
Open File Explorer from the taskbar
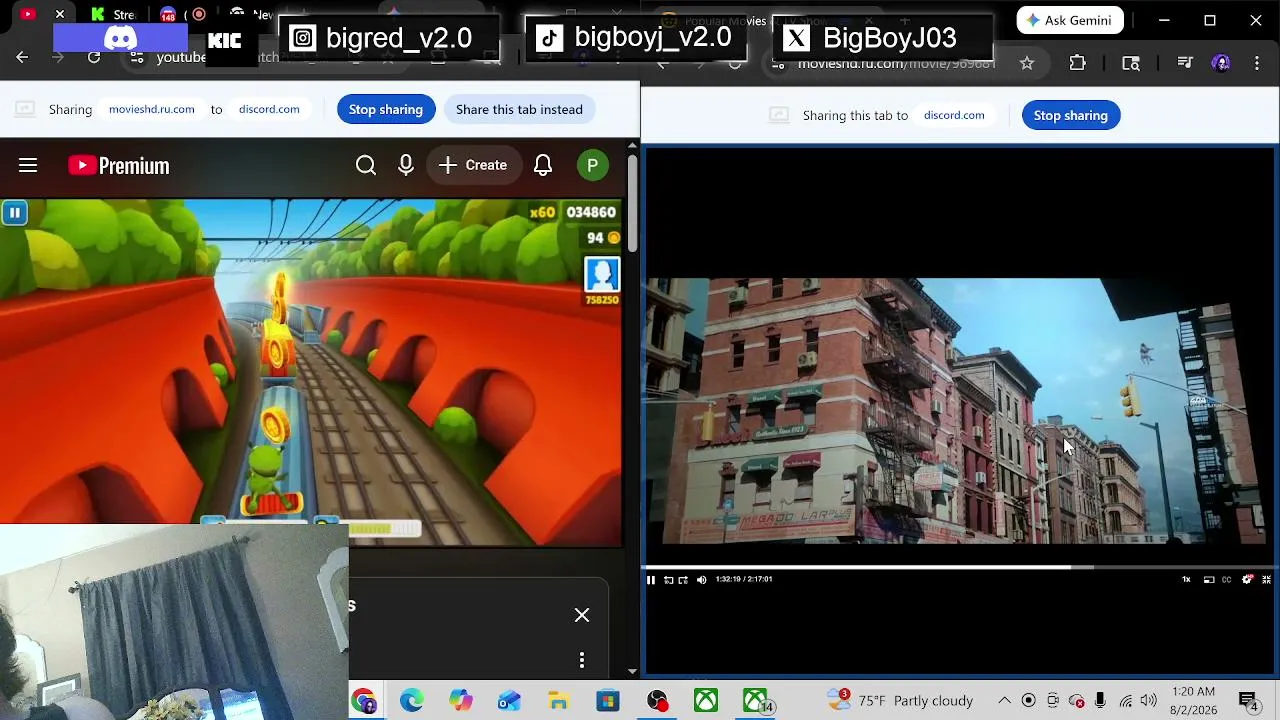tap(559, 701)
